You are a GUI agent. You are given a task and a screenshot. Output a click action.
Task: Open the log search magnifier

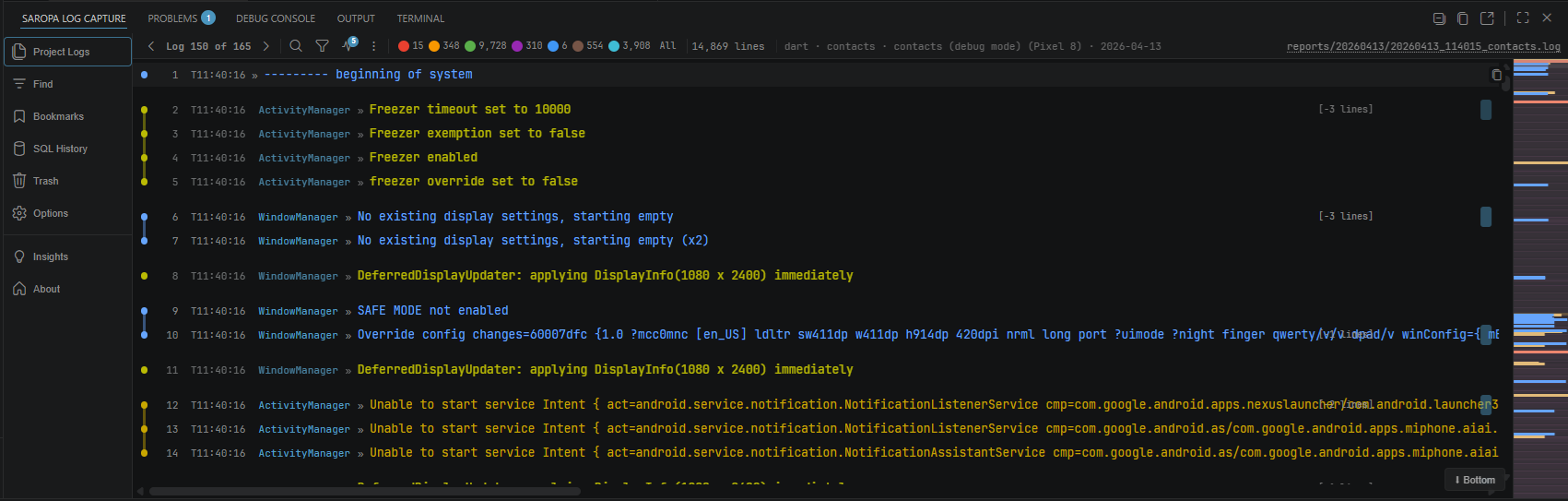pos(296,46)
